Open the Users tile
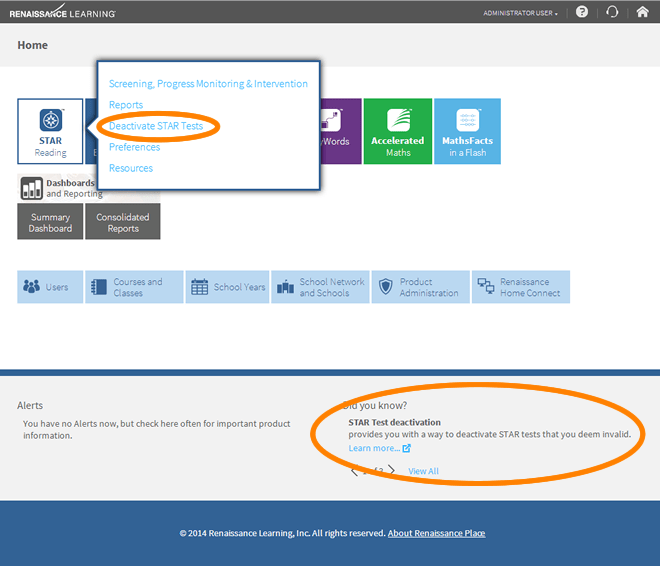This screenshot has width=660, height=566. coord(50,287)
